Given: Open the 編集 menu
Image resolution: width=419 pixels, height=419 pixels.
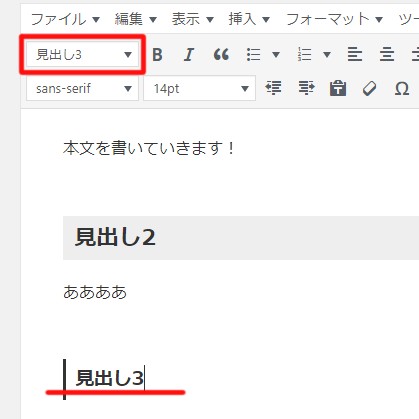Looking at the screenshot, I should 136,19.
